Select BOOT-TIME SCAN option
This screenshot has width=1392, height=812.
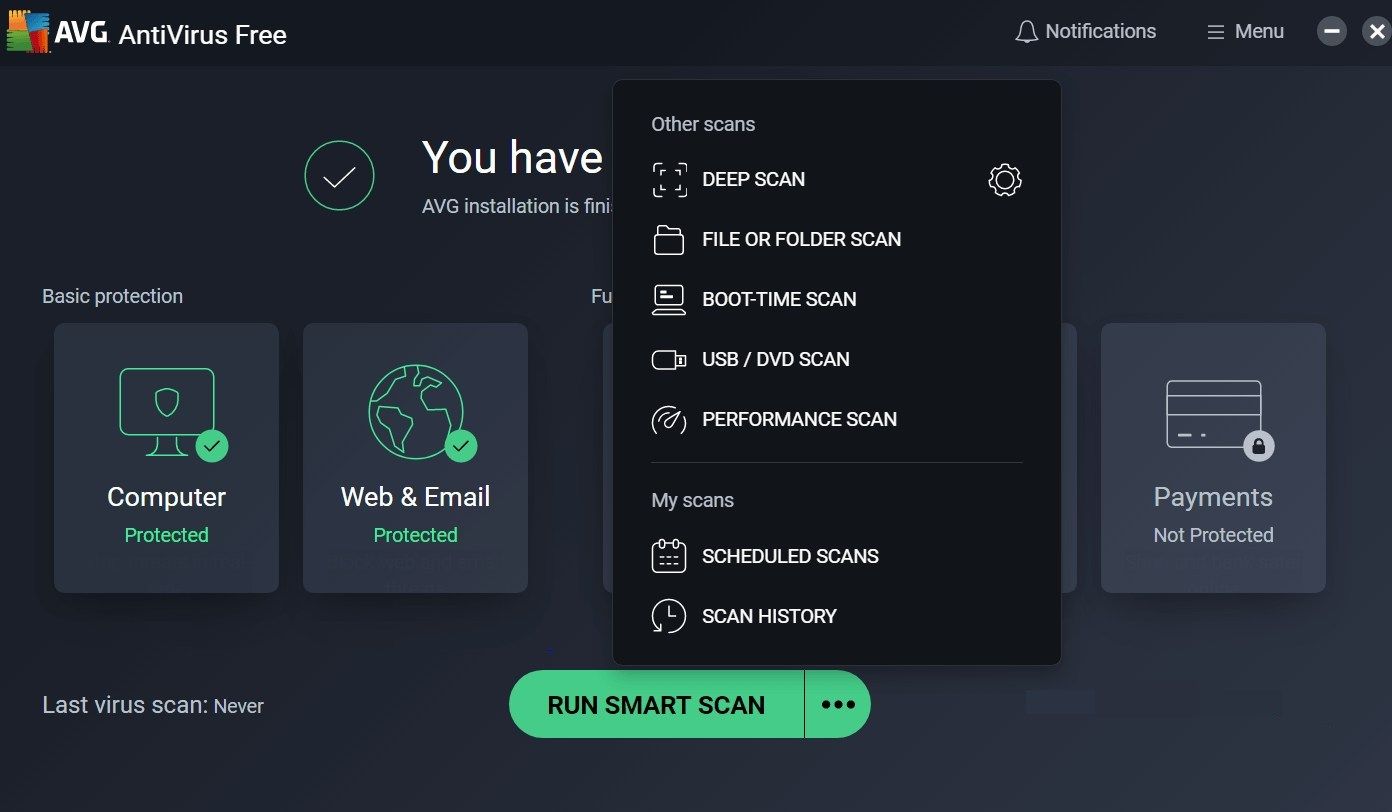click(780, 300)
